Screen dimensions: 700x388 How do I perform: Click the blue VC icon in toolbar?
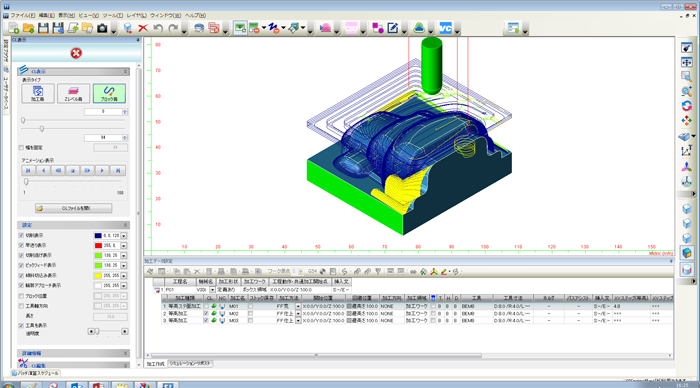pyautogui.click(x=446, y=28)
